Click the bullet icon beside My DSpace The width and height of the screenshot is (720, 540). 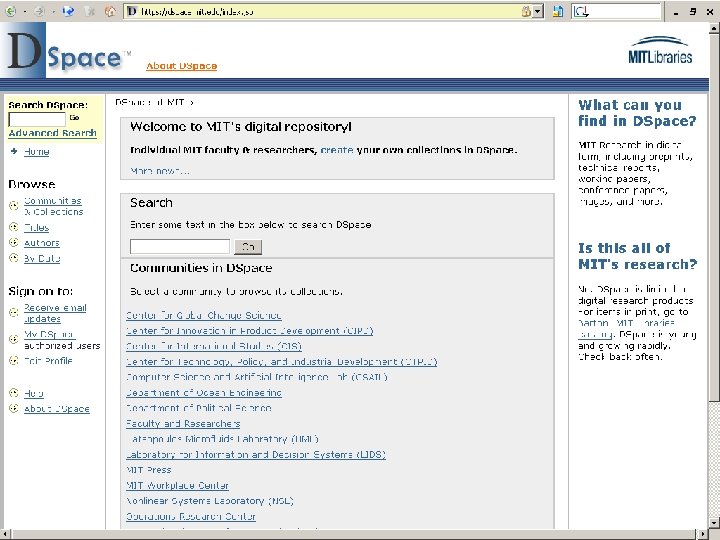14,339
